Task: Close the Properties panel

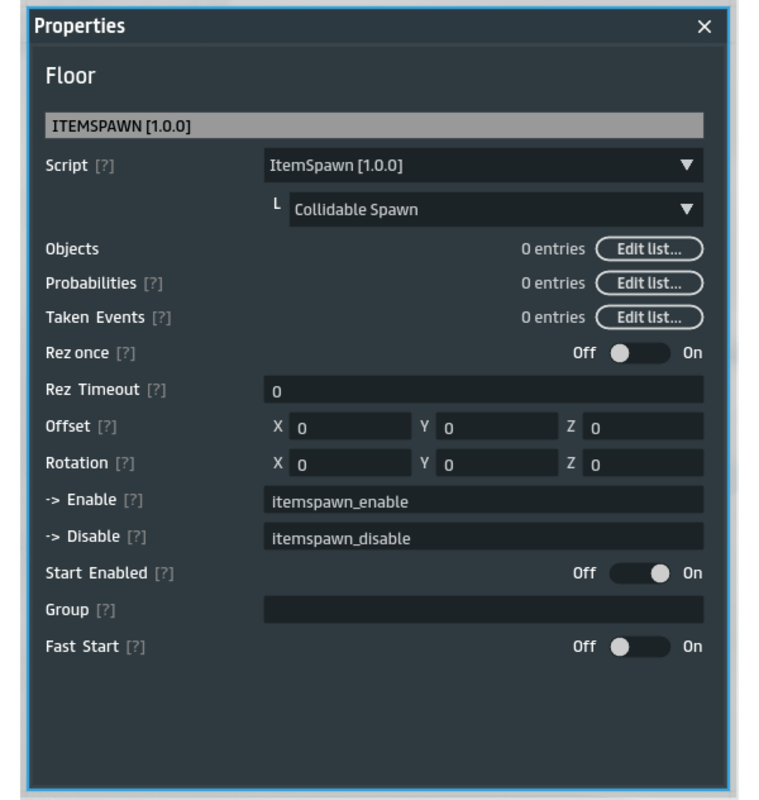Action: click(705, 27)
